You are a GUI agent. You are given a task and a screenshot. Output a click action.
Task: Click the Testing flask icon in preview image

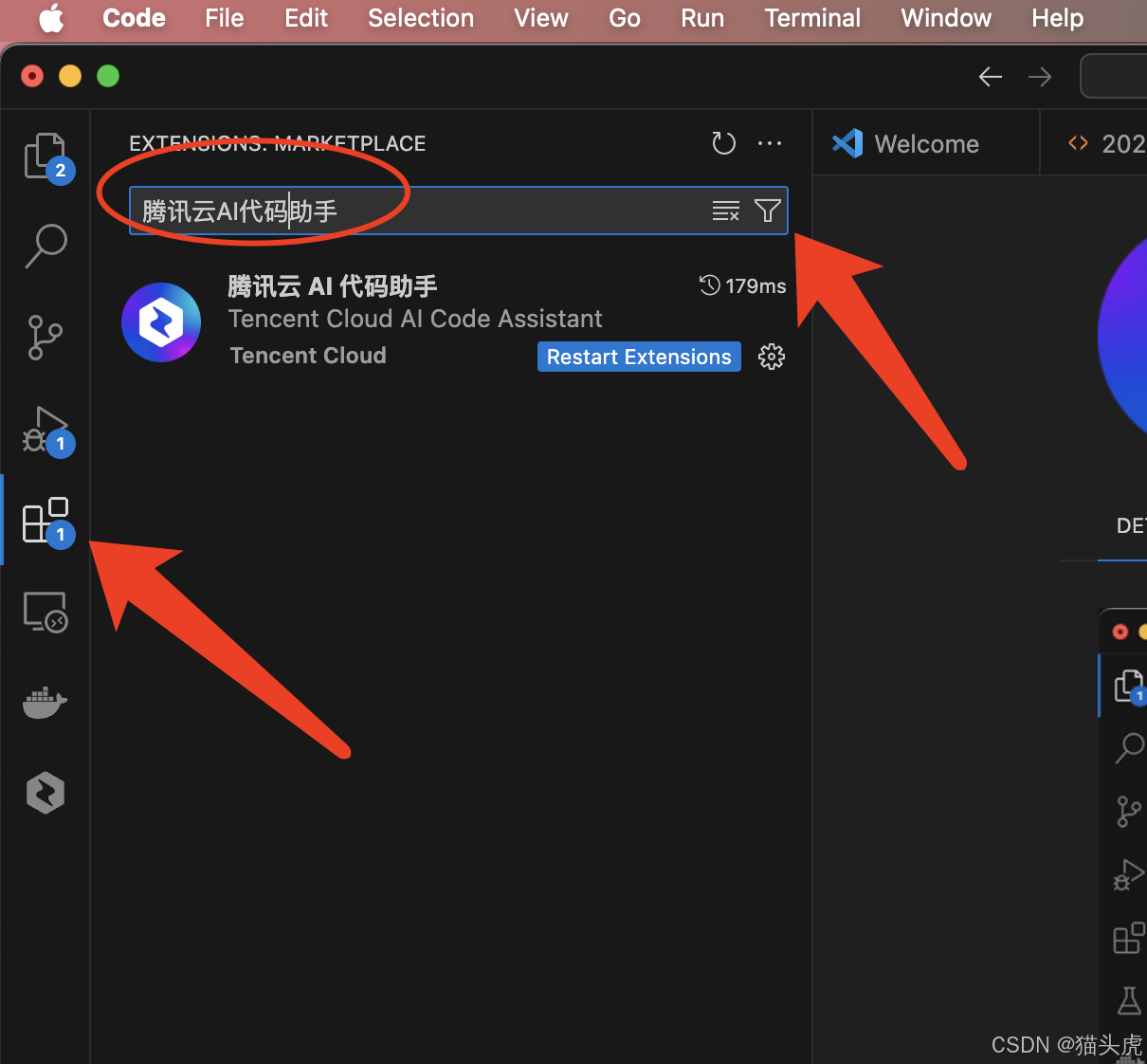tap(1129, 1000)
